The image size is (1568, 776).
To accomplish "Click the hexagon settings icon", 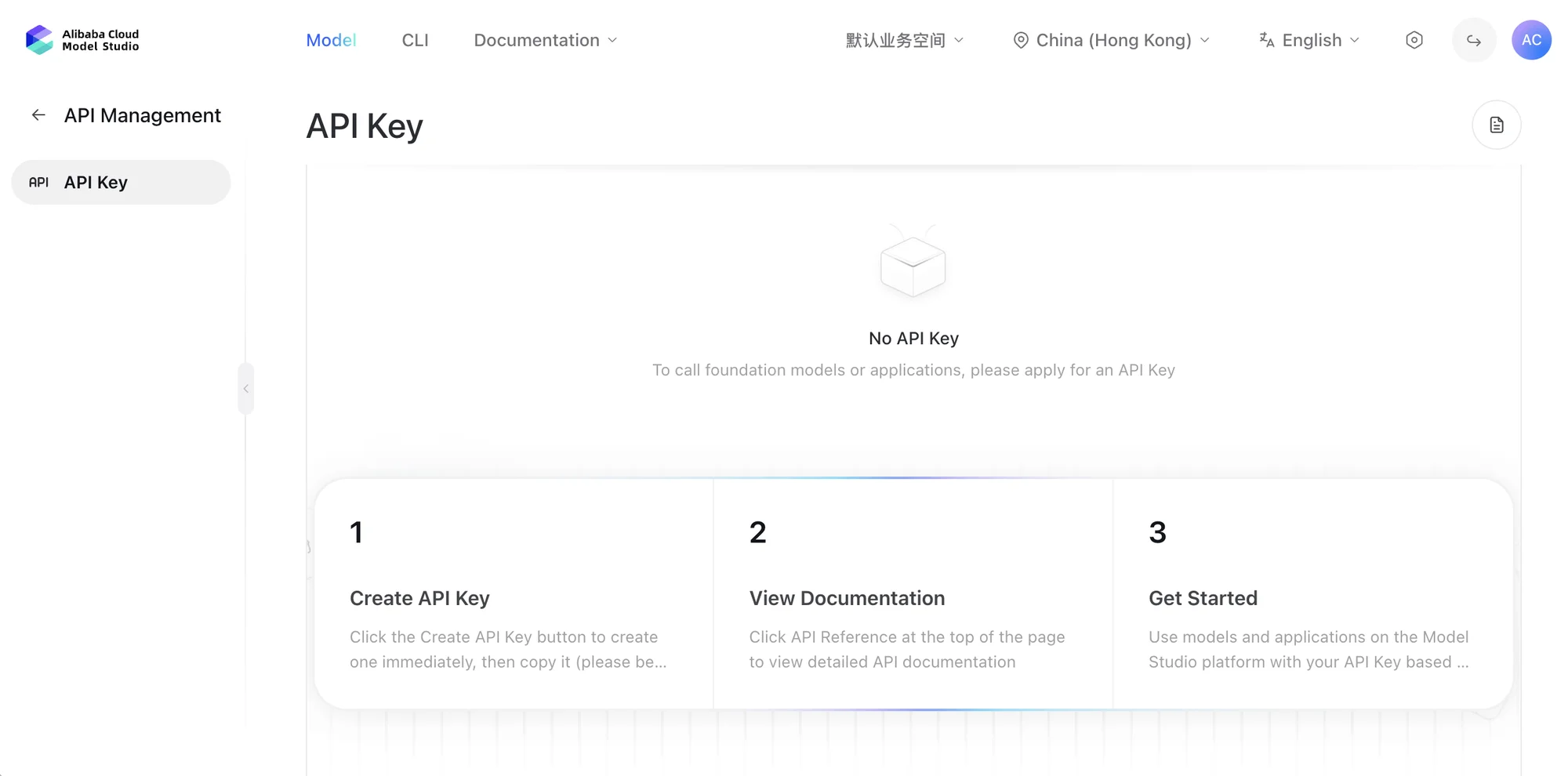I will click(1414, 40).
